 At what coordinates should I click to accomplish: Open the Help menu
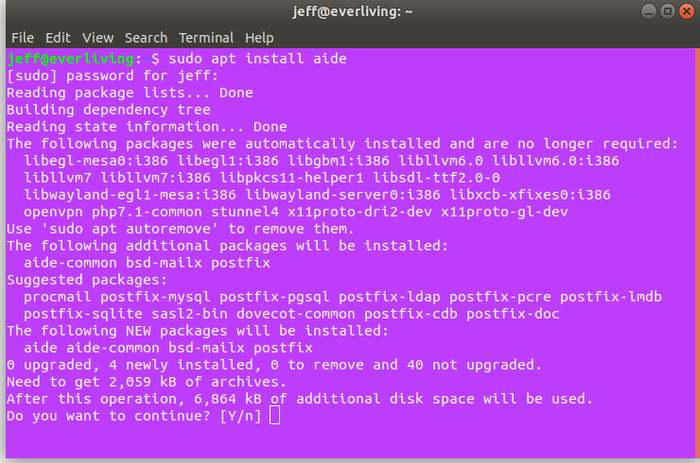coord(259,38)
